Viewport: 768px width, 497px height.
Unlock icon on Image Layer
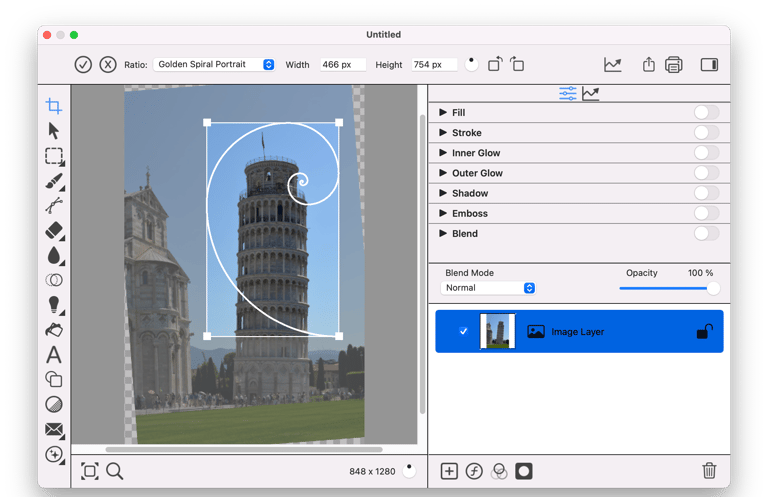click(x=704, y=331)
